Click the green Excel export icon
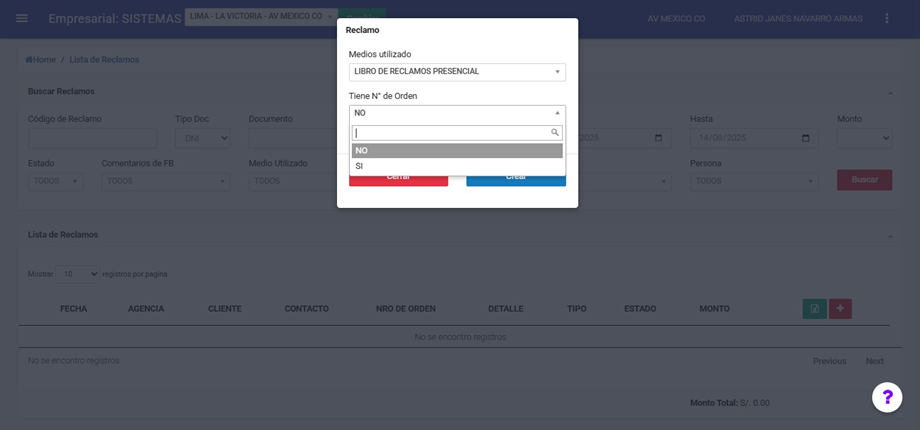Screen dimensions: 920x430 pos(814,309)
